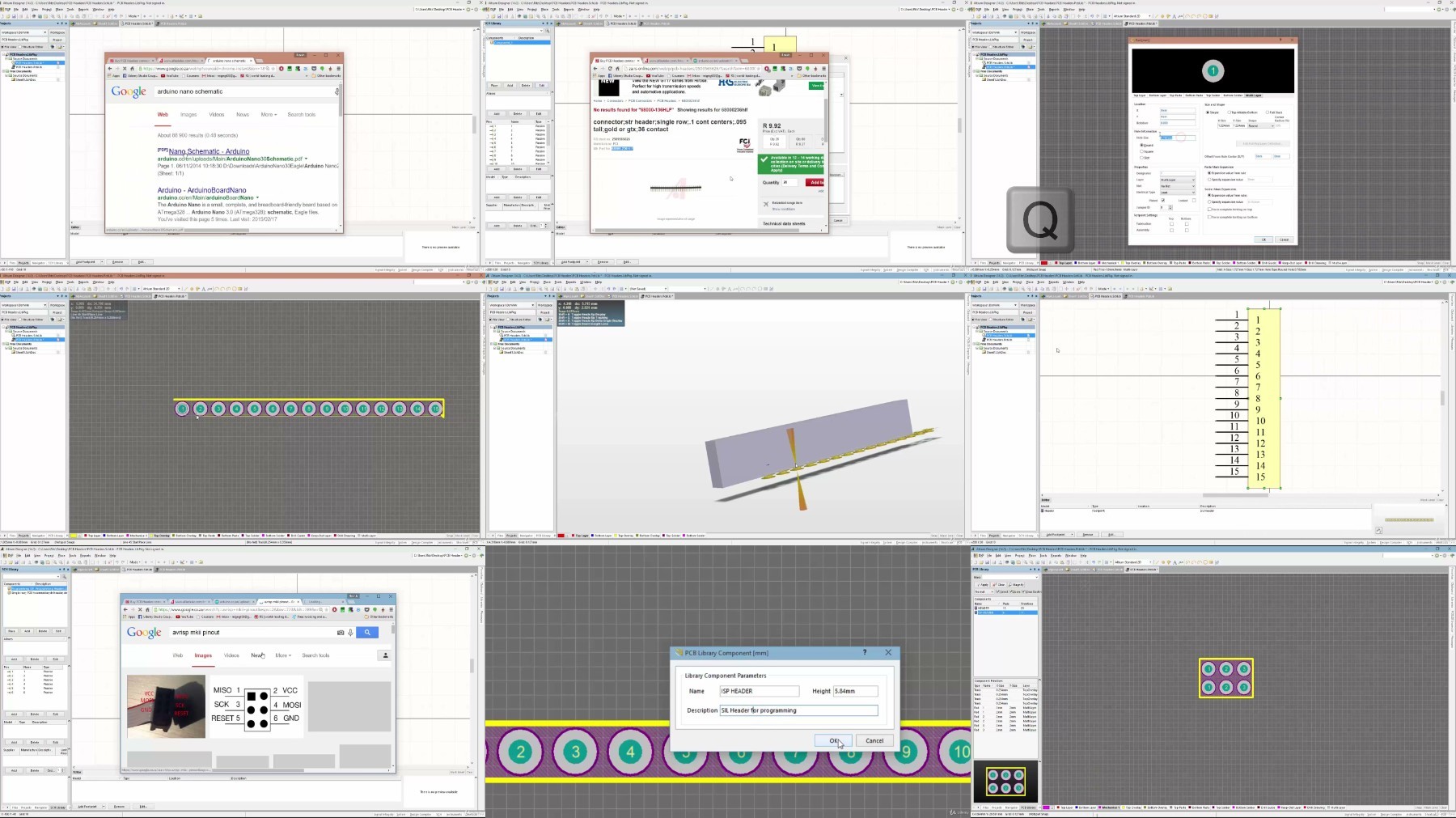Screen dimensions: 1456x818
Task: Select the Square hole shape radio button
Action: [x=1141, y=151]
